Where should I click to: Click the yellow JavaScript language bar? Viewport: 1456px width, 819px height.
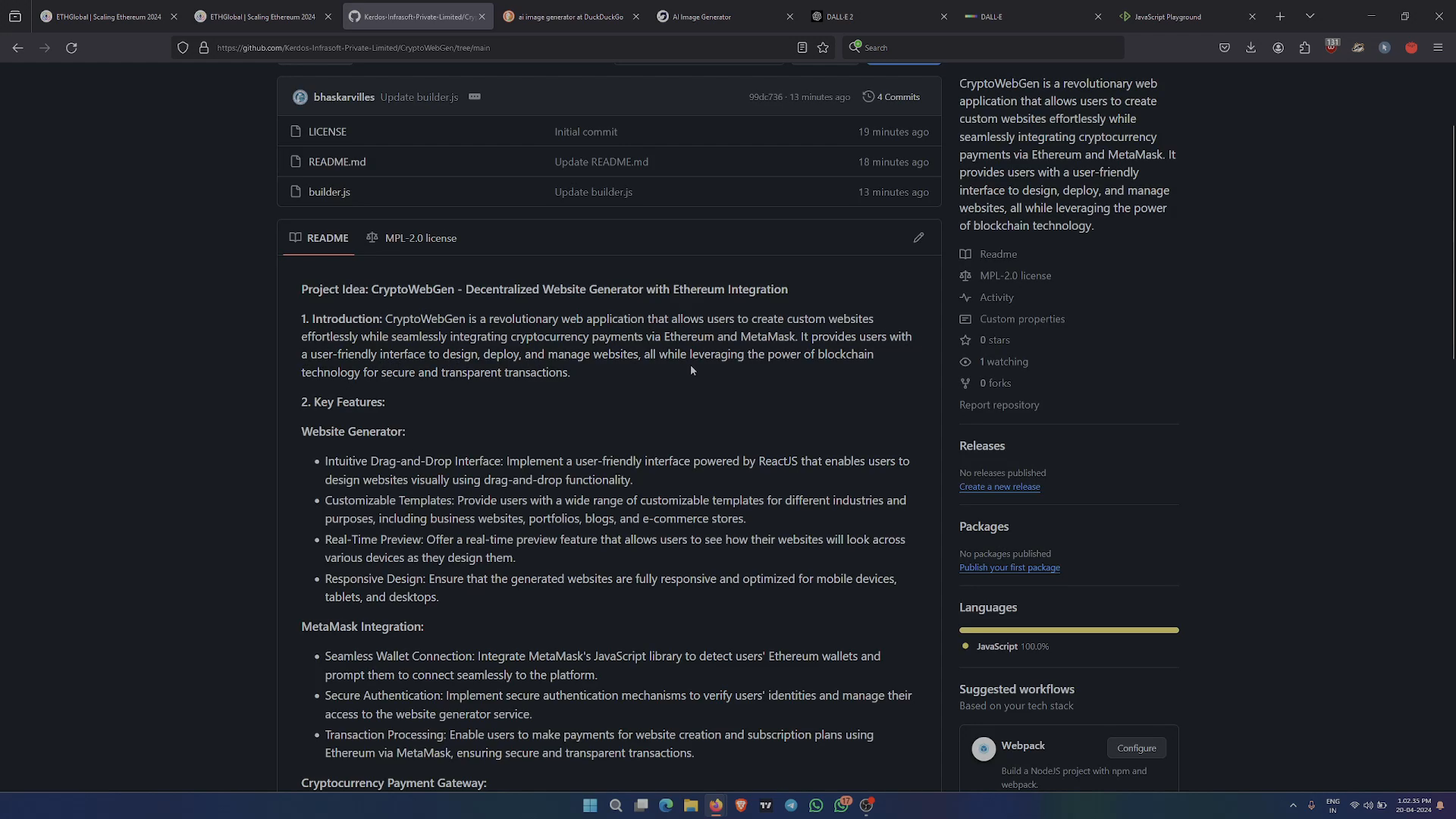point(1068,630)
